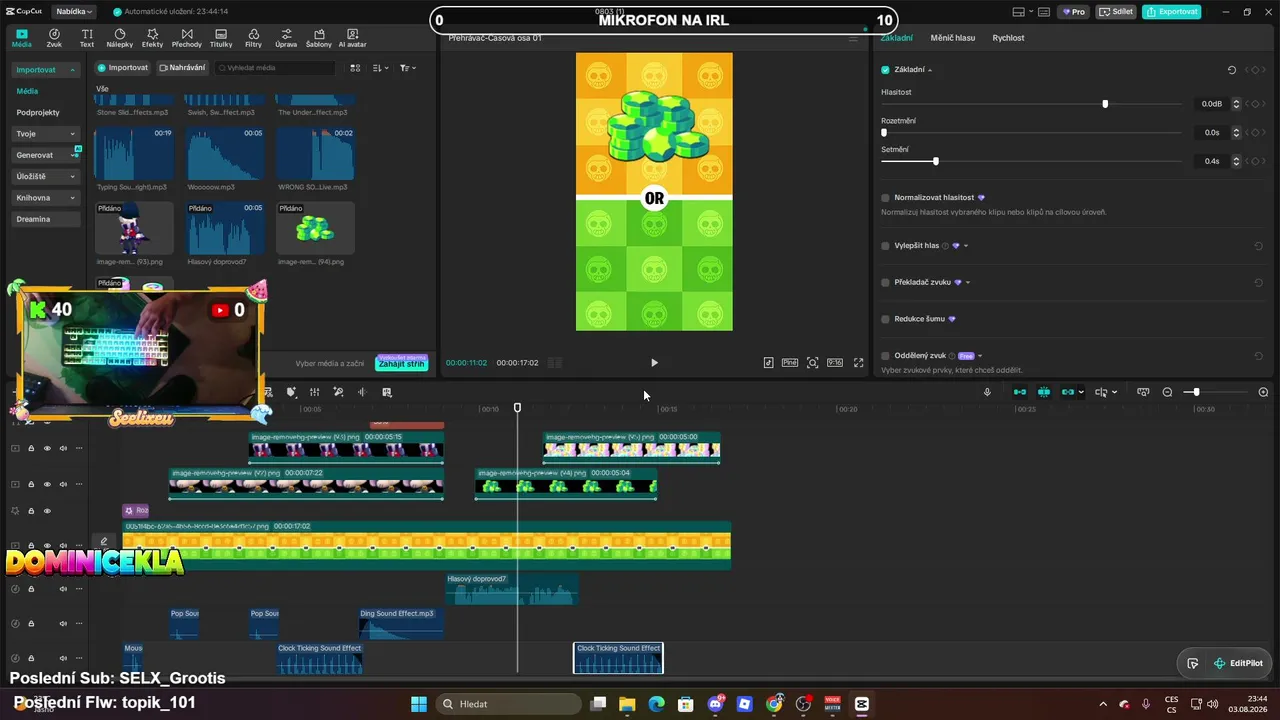
Task: Open the Přechody transitions panel
Action: [x=187, y=38]
